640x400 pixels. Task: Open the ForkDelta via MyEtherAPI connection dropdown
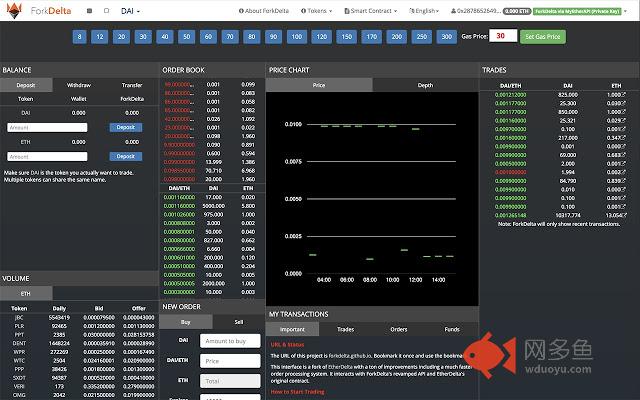click(580, 11)
